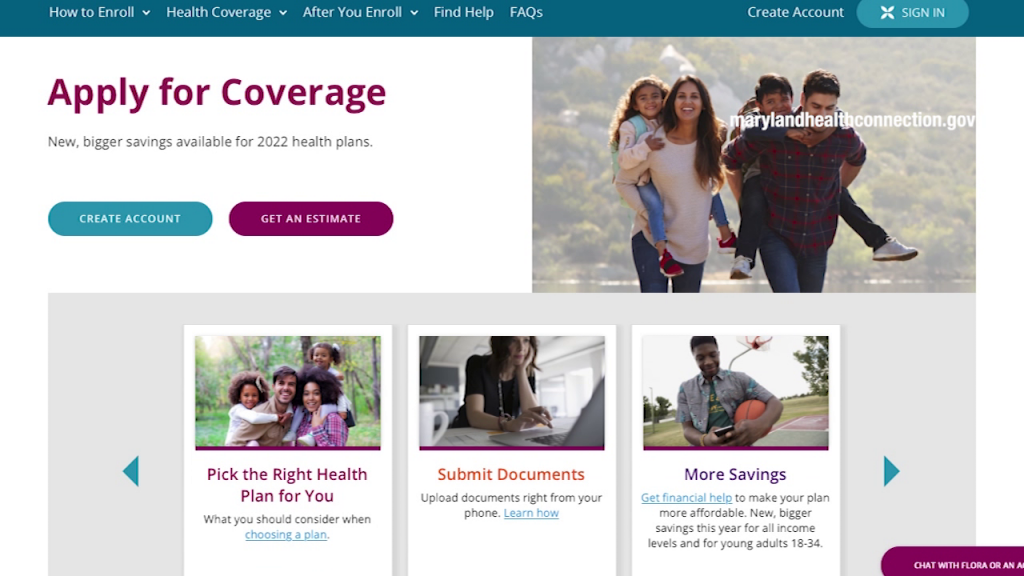Click the Submit Documents card heading
Image resolution: width=1024 pixels, height=576 pixels.
coord(511,474)
